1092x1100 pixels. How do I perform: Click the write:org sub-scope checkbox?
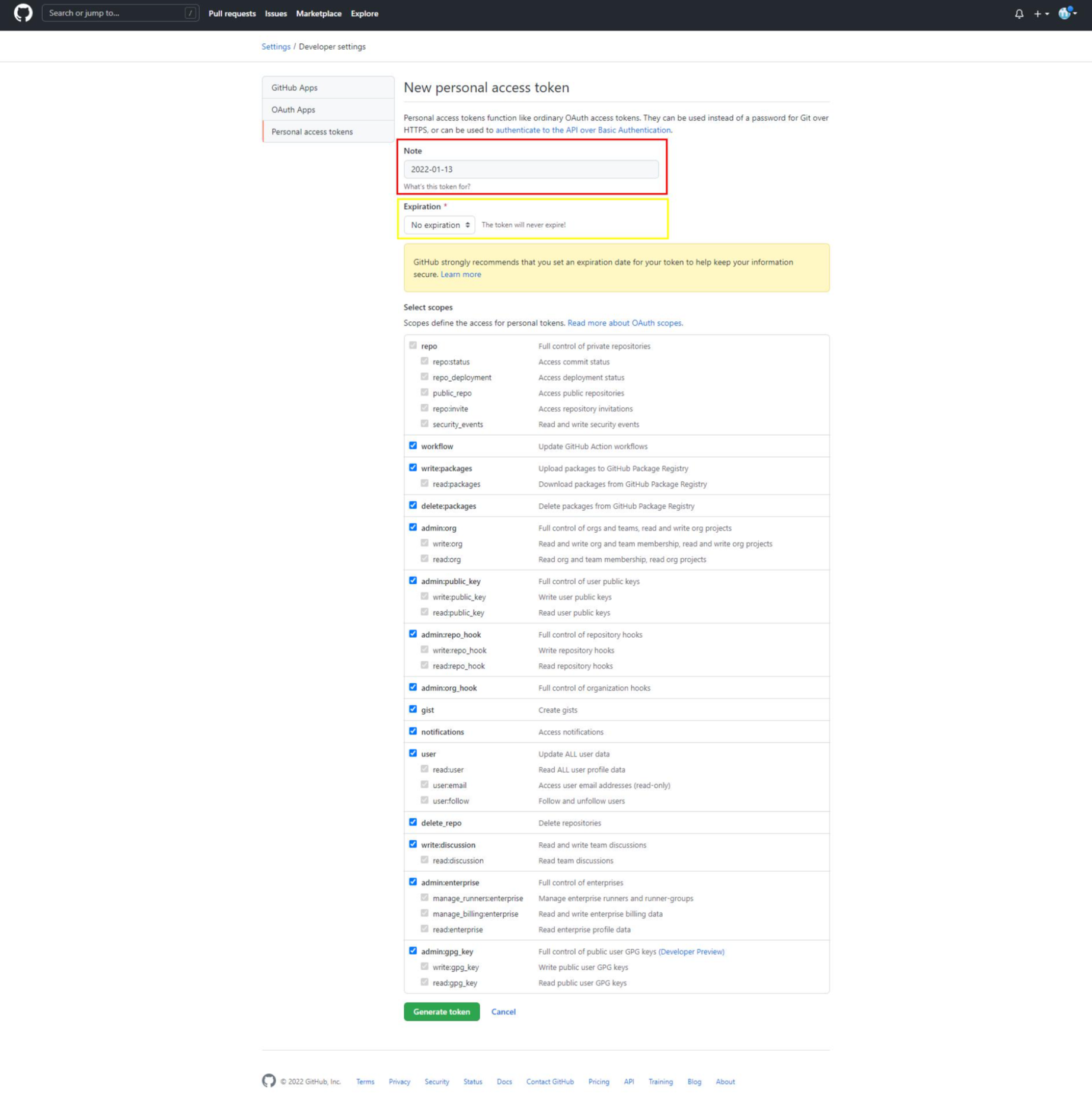[x=424, y=543]
